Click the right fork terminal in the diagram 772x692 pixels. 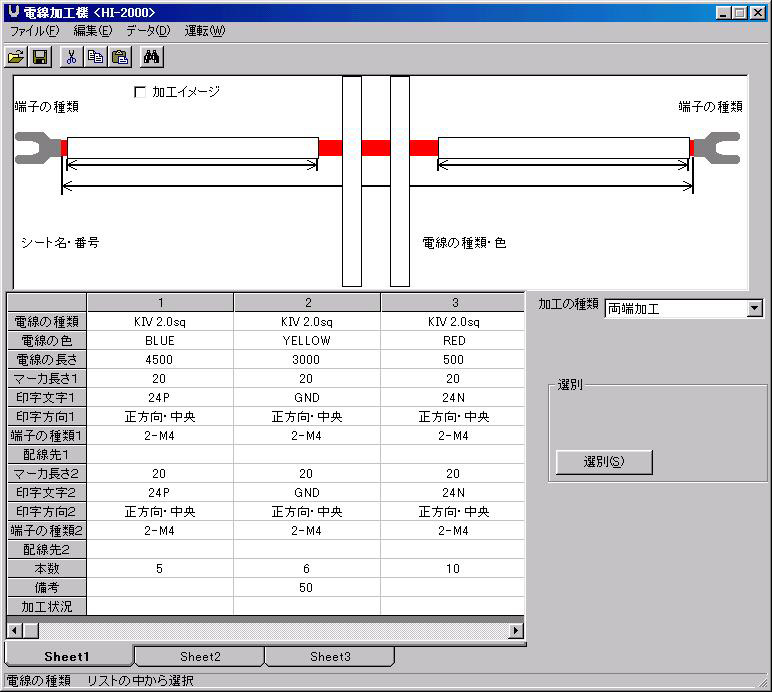(x=717, y=148)
